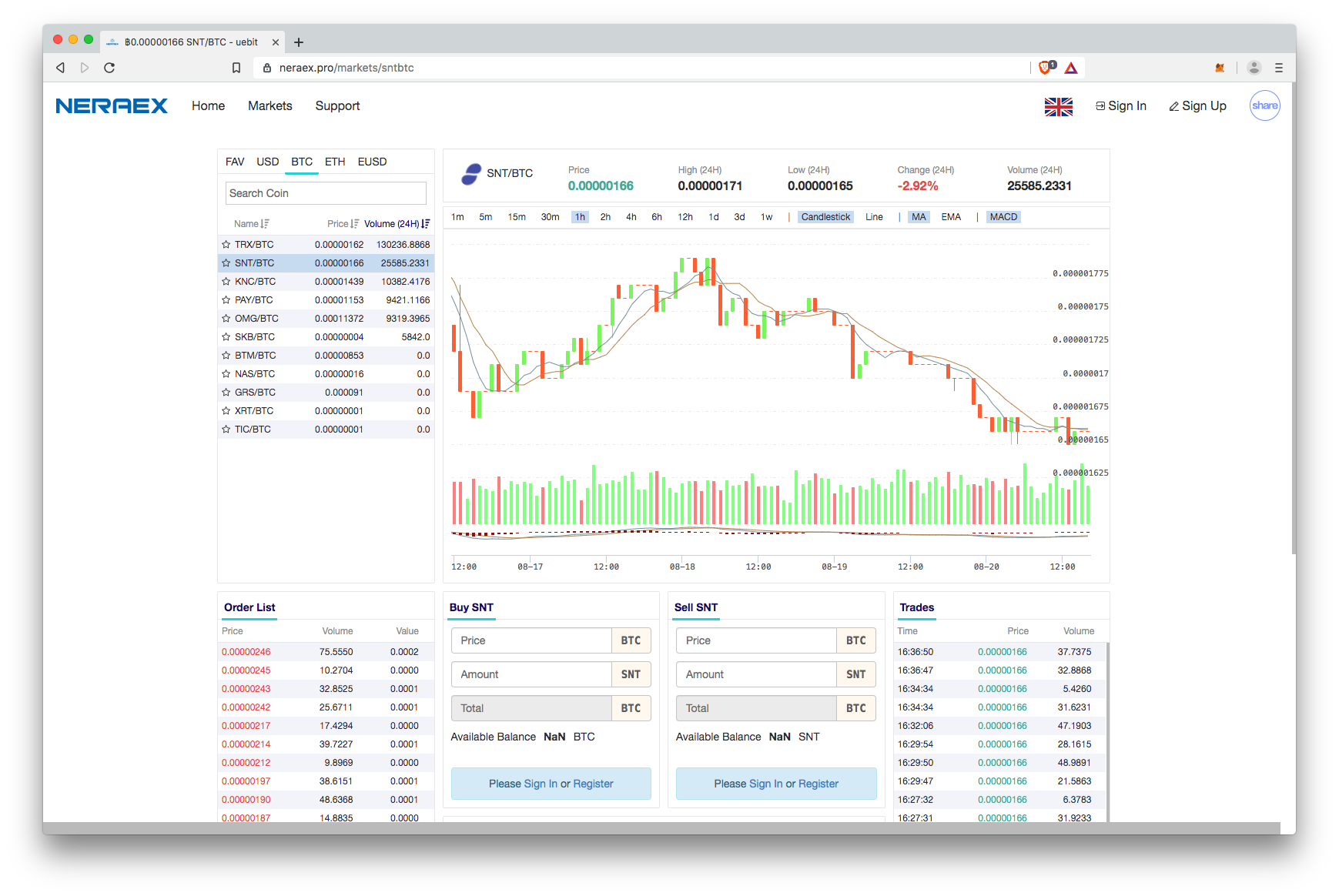This screenshot has width=1339, height=896.
Task: Favorite the SNT/BTC star
Action: click(x=226, y=263)
